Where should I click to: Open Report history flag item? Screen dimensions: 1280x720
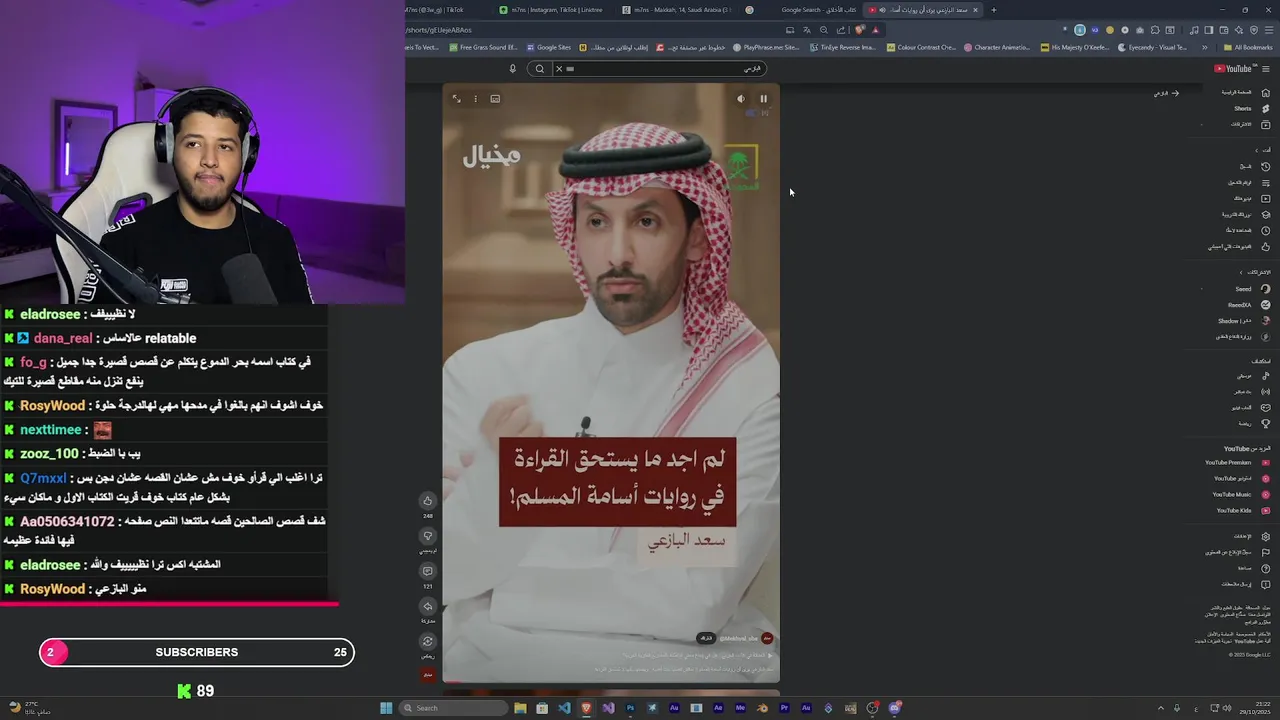tap(1238, 552)
